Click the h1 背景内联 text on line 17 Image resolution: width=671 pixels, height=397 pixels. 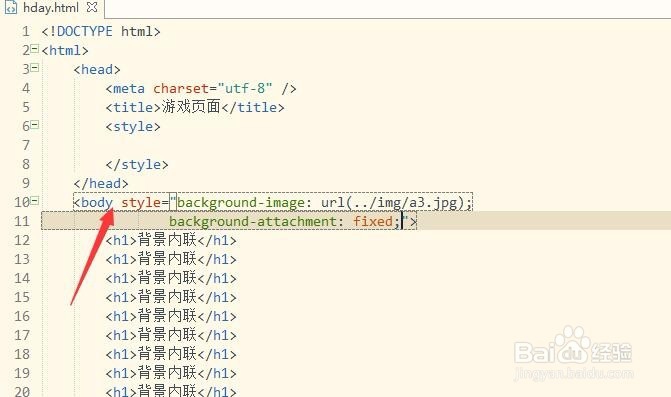pyautogui.click(x=167, y=335)
